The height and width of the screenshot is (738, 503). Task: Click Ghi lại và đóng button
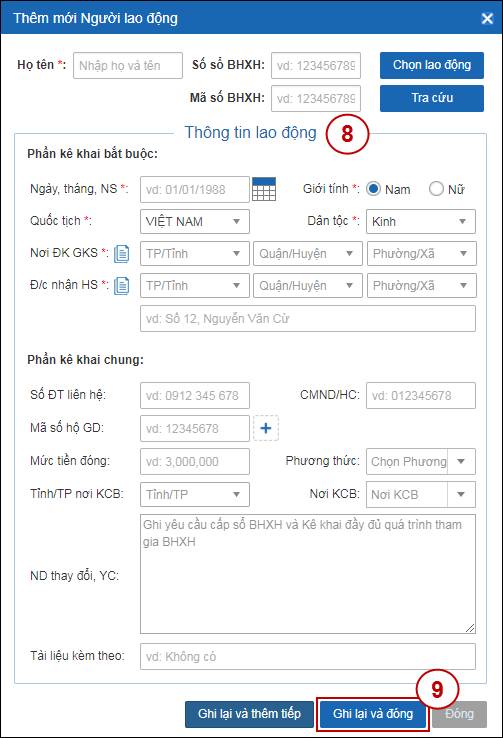[373, 714]
